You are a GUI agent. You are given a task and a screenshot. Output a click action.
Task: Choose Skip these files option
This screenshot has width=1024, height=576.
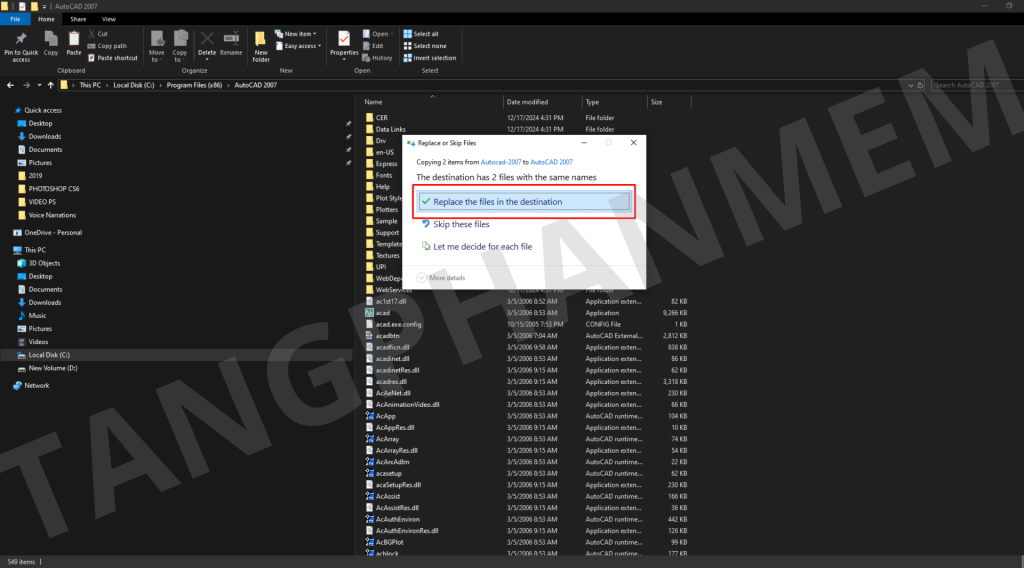pyautogui.click(x=460, y=225)
